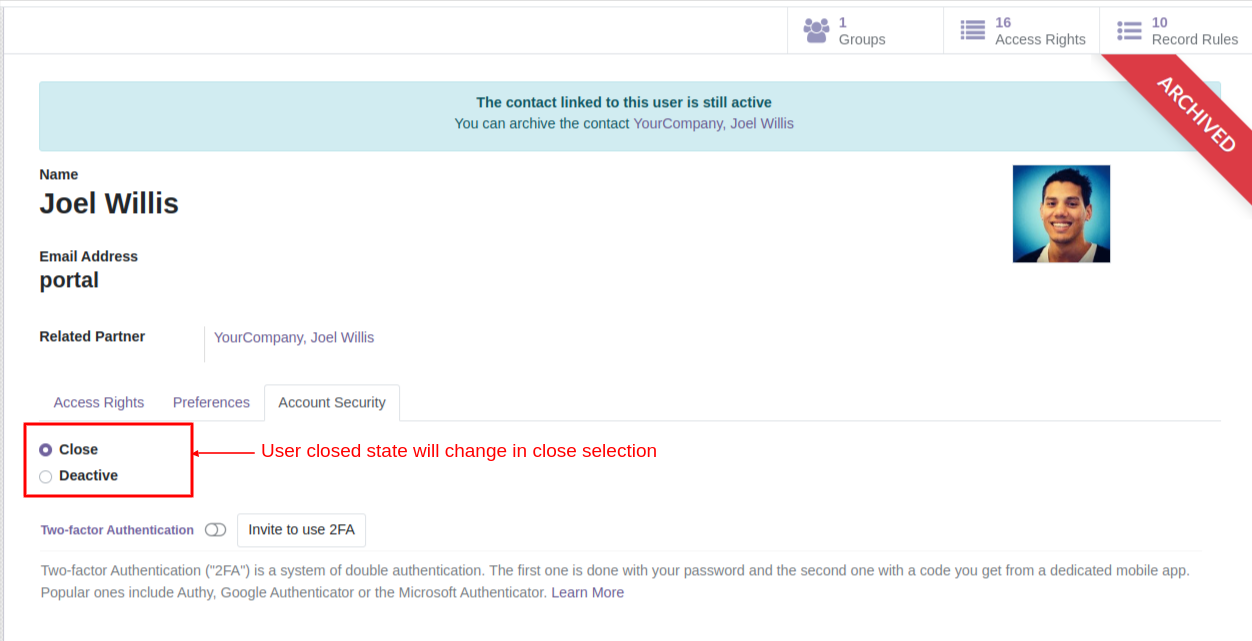Click the portal email address field
Screen dimensions: 1252x641
[x=69, y=280]
